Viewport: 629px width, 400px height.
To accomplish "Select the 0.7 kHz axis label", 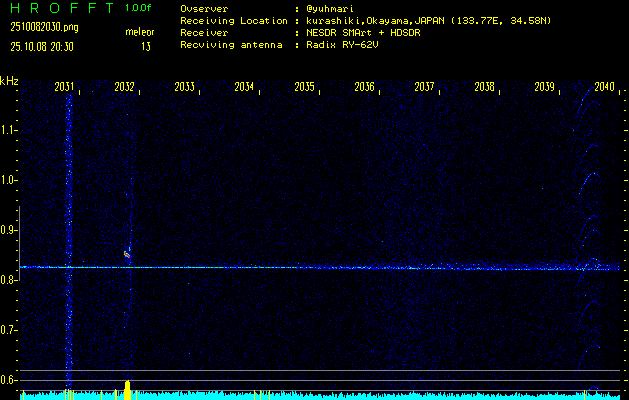I will point(9,330).
